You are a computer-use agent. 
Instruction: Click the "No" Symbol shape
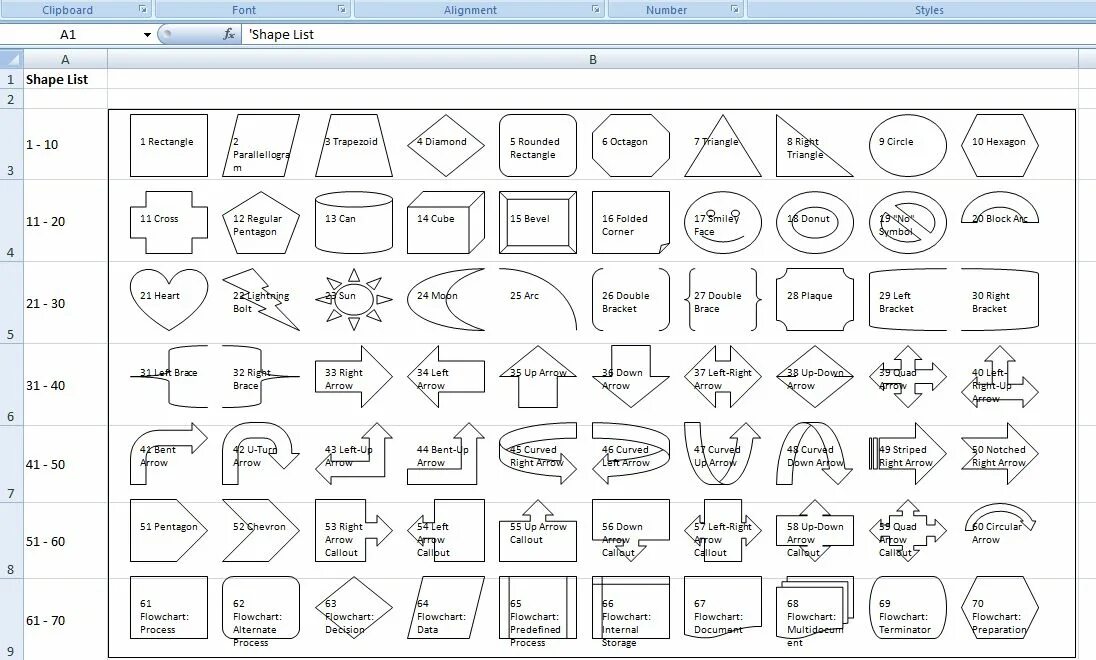point(907,222)
